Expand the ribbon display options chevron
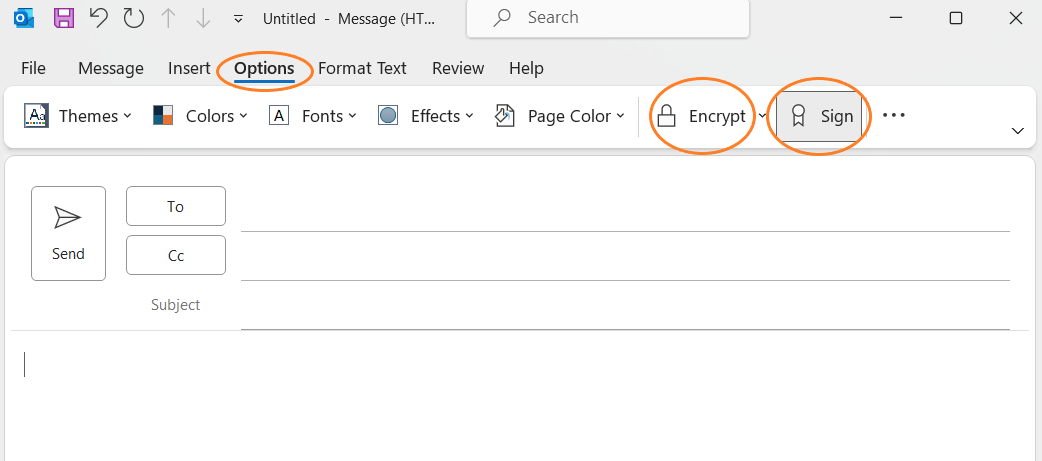The image size is (1042, 461). tap(1017, 131)
